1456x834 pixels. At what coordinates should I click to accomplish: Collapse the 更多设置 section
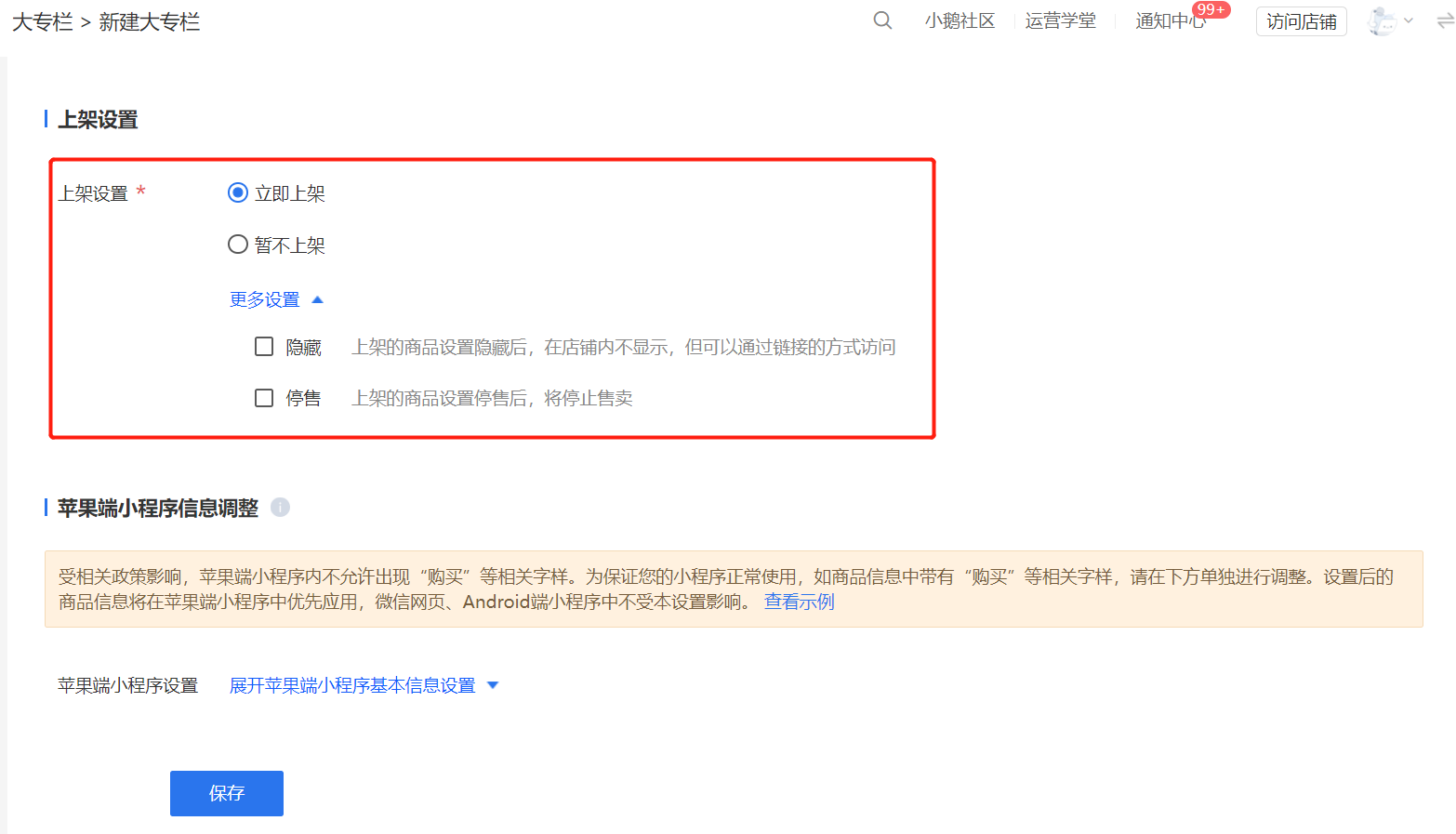tap(275, 299)
